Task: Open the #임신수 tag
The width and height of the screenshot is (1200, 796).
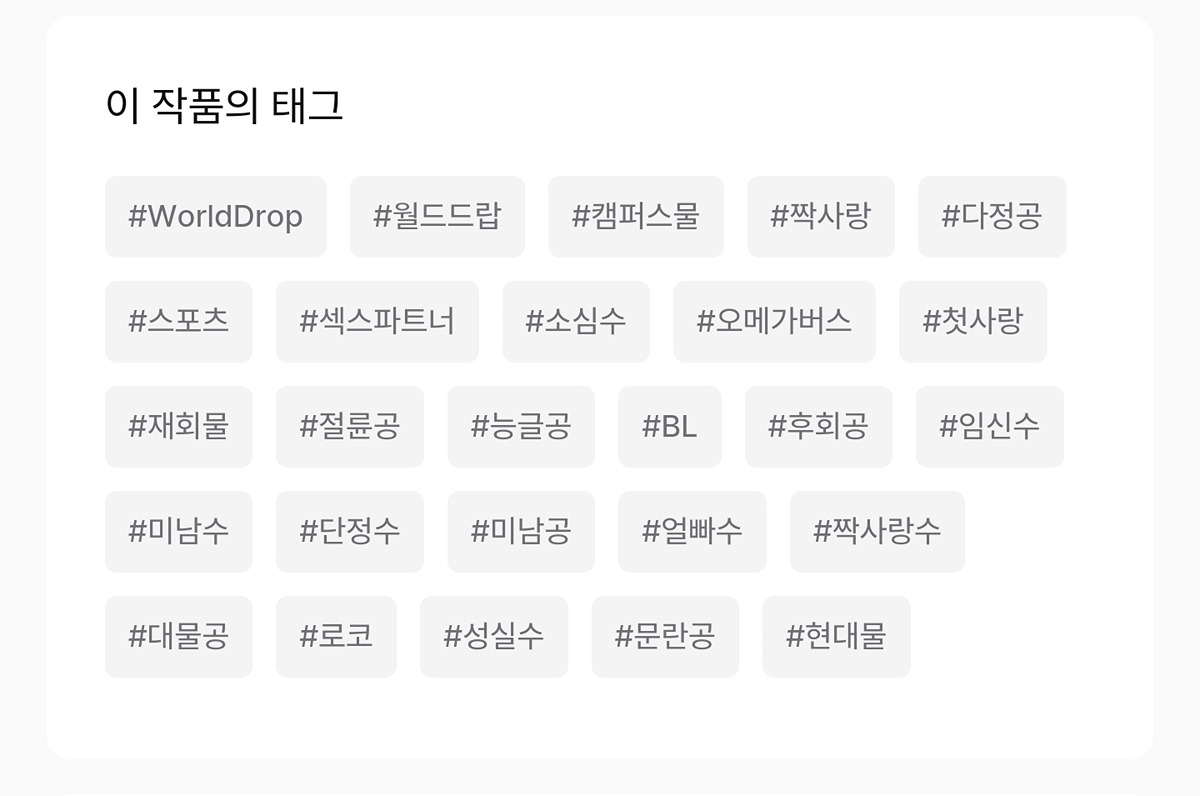Action: 989,426
